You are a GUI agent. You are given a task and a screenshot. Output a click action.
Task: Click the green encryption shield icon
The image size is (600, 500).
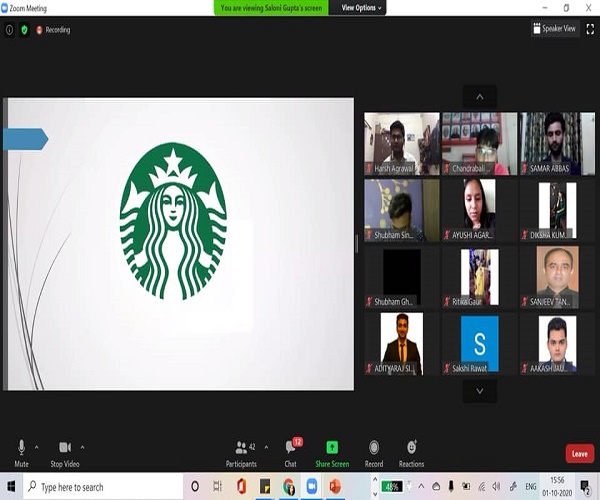(24, 30)
